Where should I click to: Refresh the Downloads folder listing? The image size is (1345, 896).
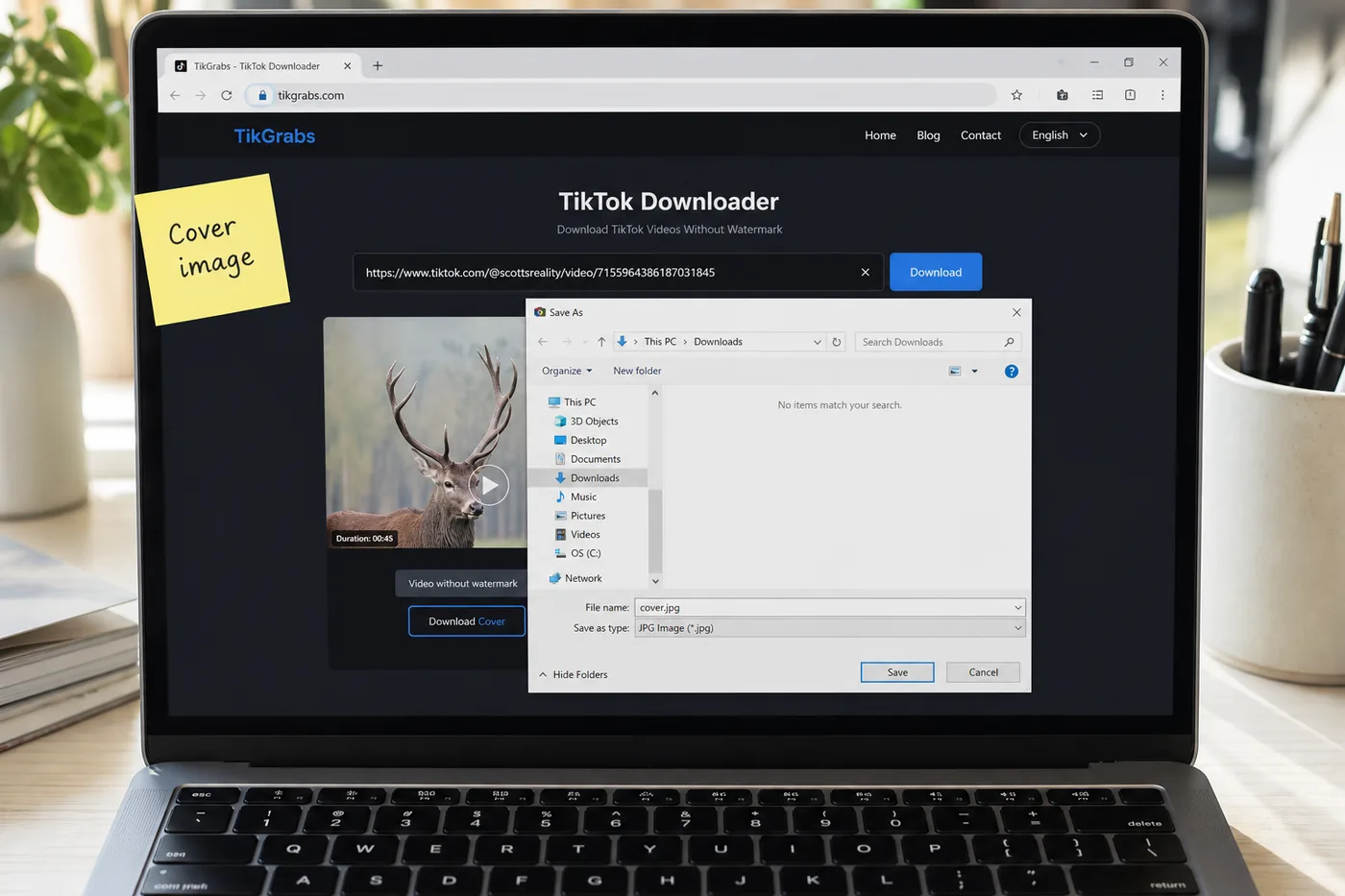pos(836,342)
